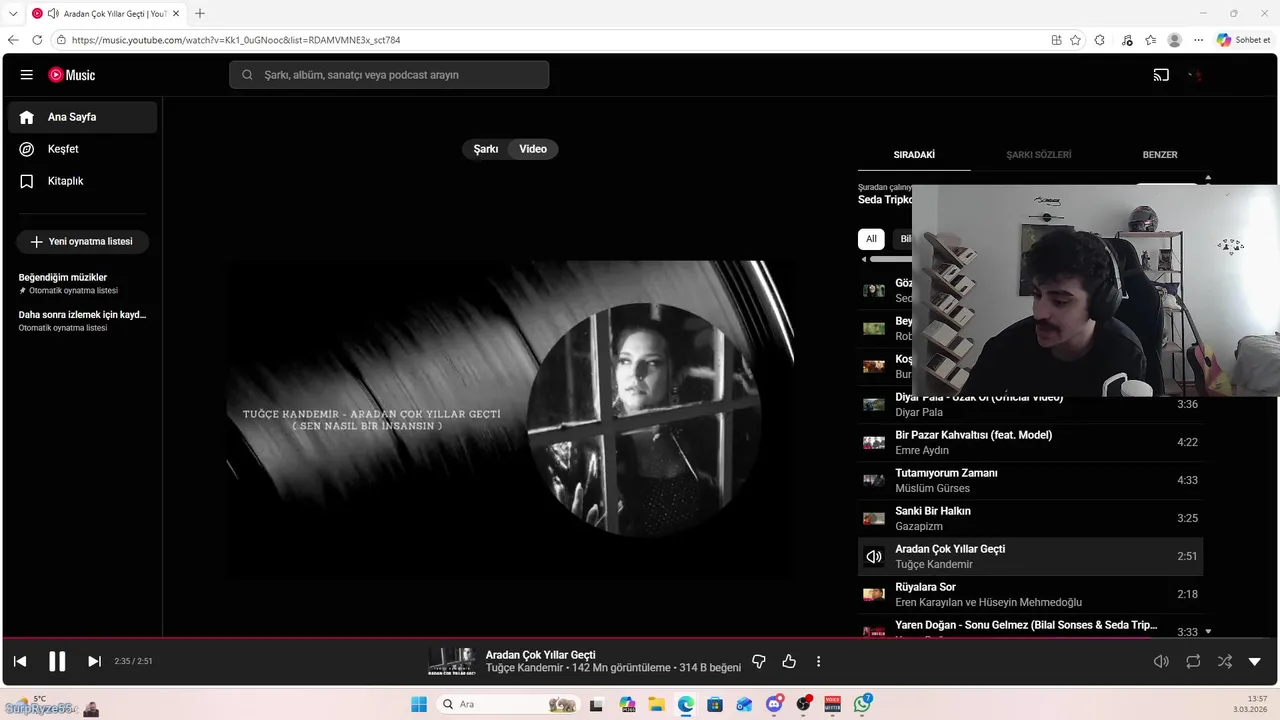The height and width of the screenshot is (720, 1280).
Task: Create a Yeni oynatma listesi
Action: point(82,241)
